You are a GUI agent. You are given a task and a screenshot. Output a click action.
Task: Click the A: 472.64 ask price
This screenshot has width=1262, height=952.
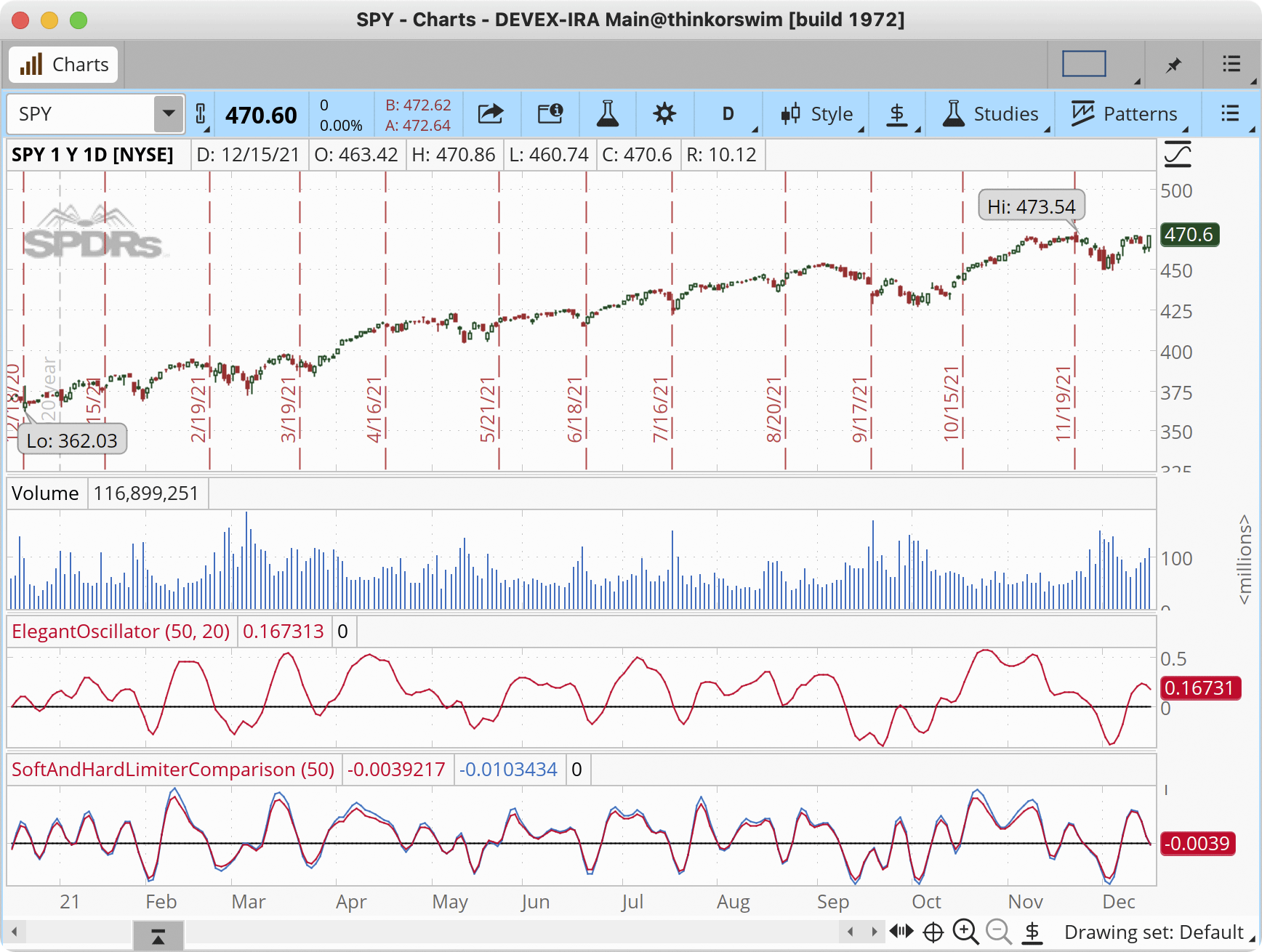418,125
